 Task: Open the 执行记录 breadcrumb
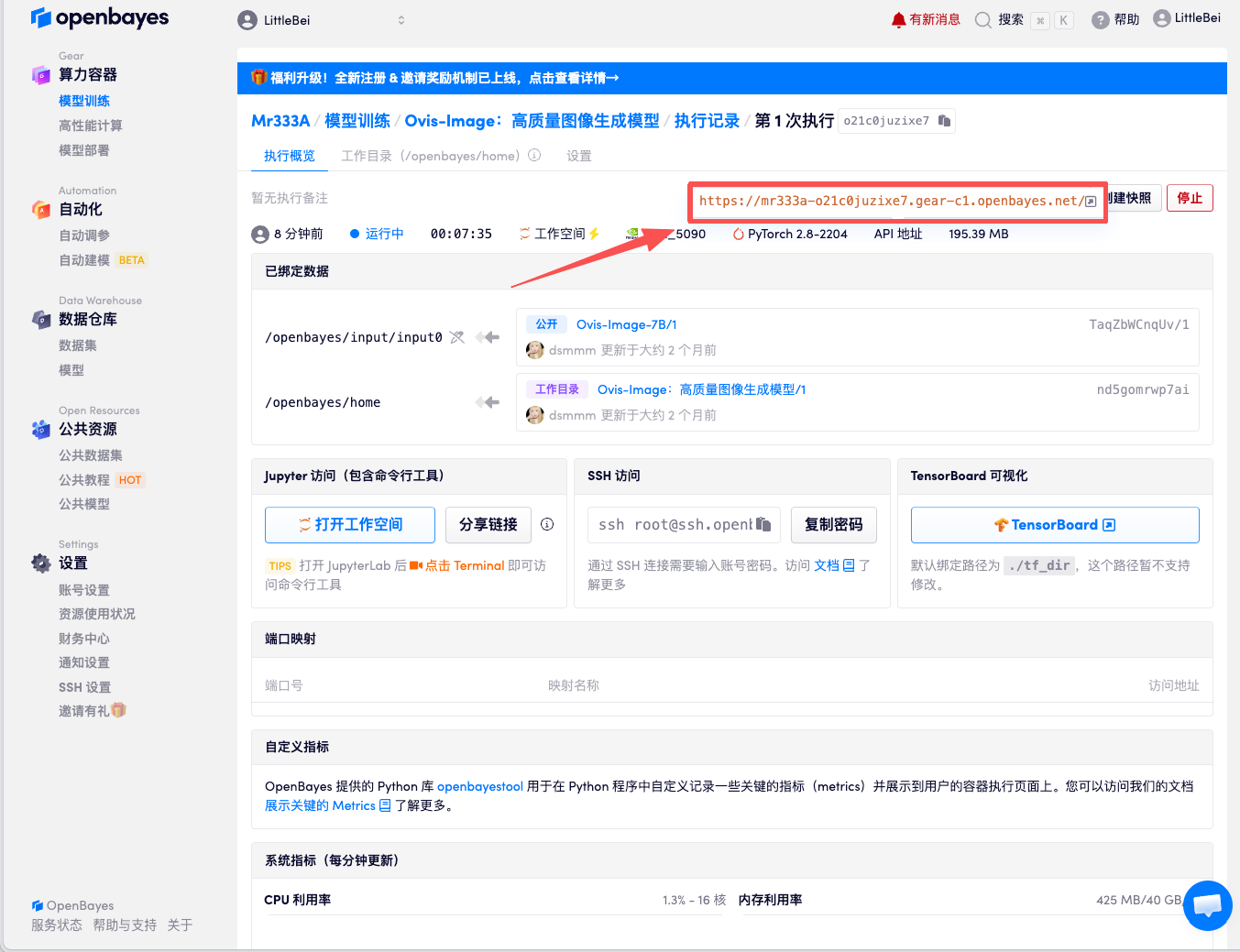pyautogui.click(x=707, y=121)
